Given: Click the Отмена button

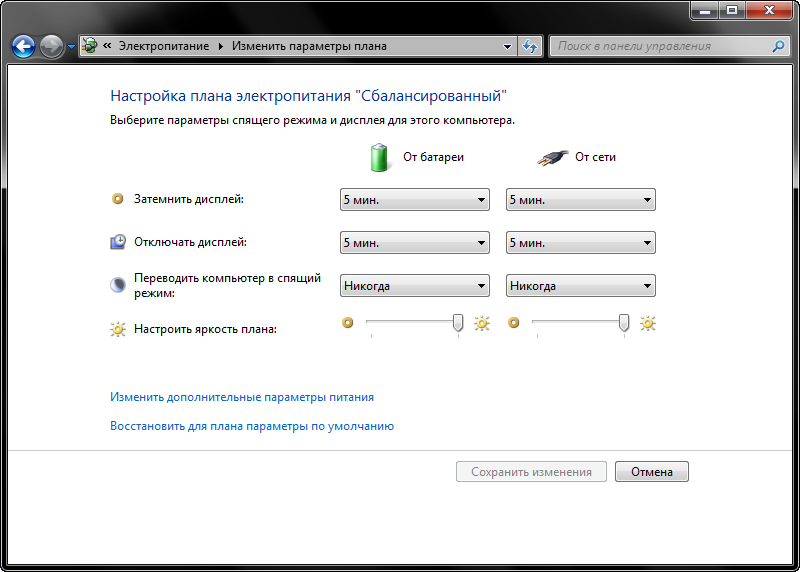Looking at the screenshot, I should tap(652, 471).
